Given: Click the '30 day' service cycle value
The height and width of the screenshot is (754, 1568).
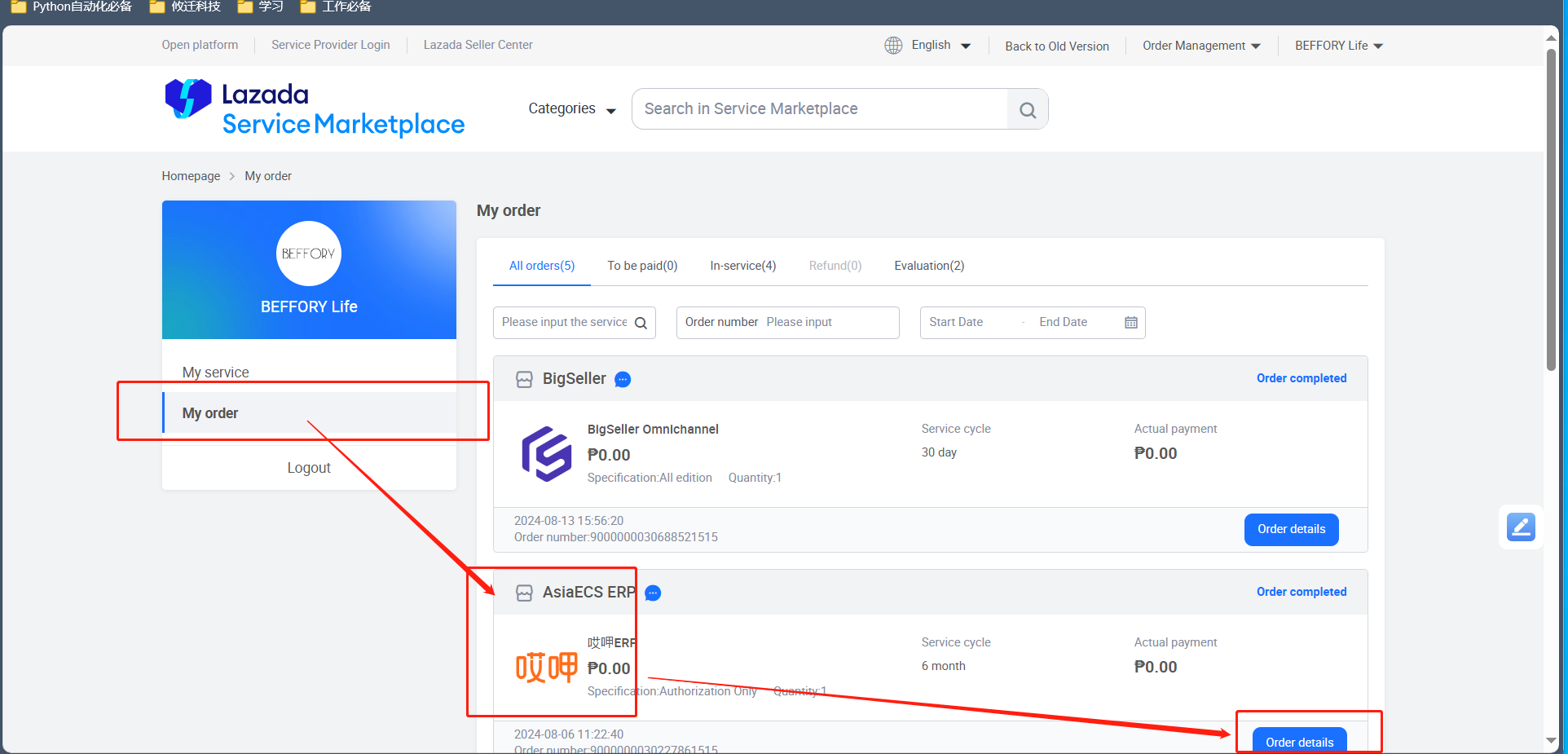Looking at the screenshot, I should coord(939,452).
